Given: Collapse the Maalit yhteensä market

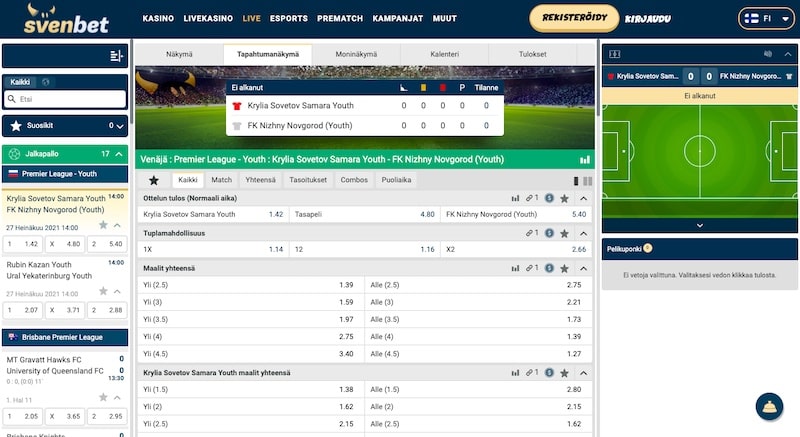Looking at the screenshot, I should point(583,268).
